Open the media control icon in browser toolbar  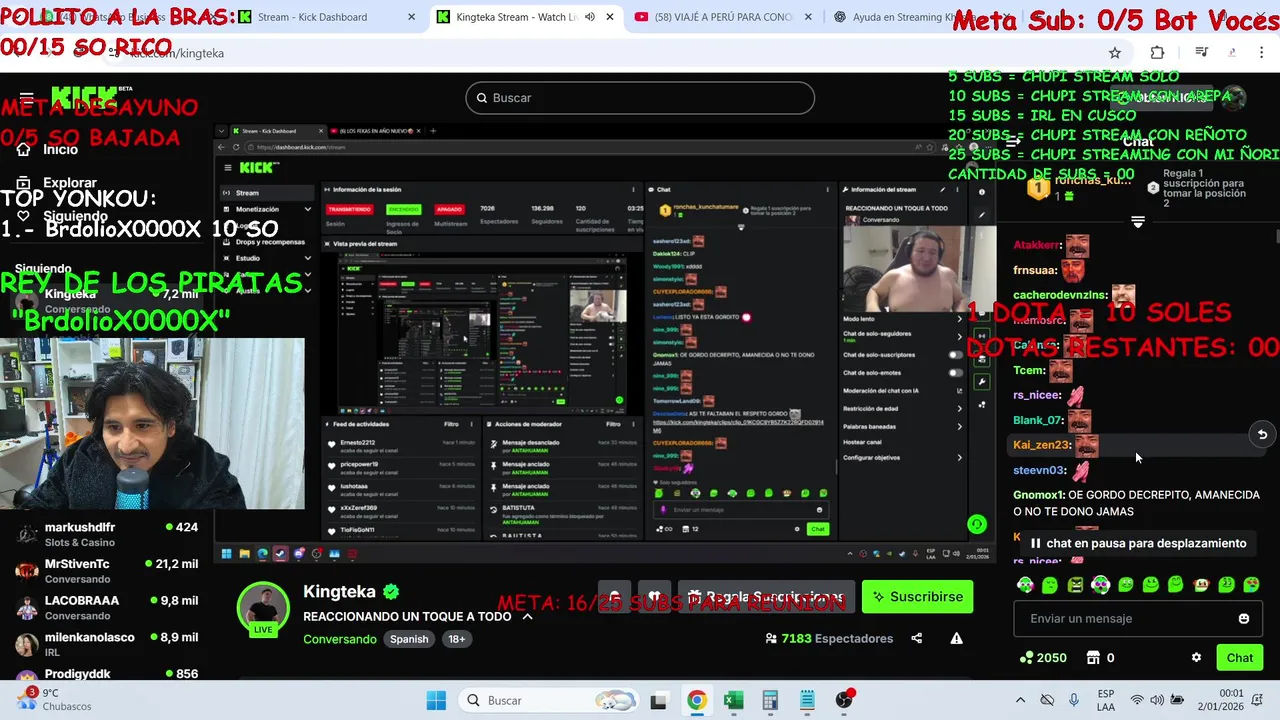pos(1202,53)
